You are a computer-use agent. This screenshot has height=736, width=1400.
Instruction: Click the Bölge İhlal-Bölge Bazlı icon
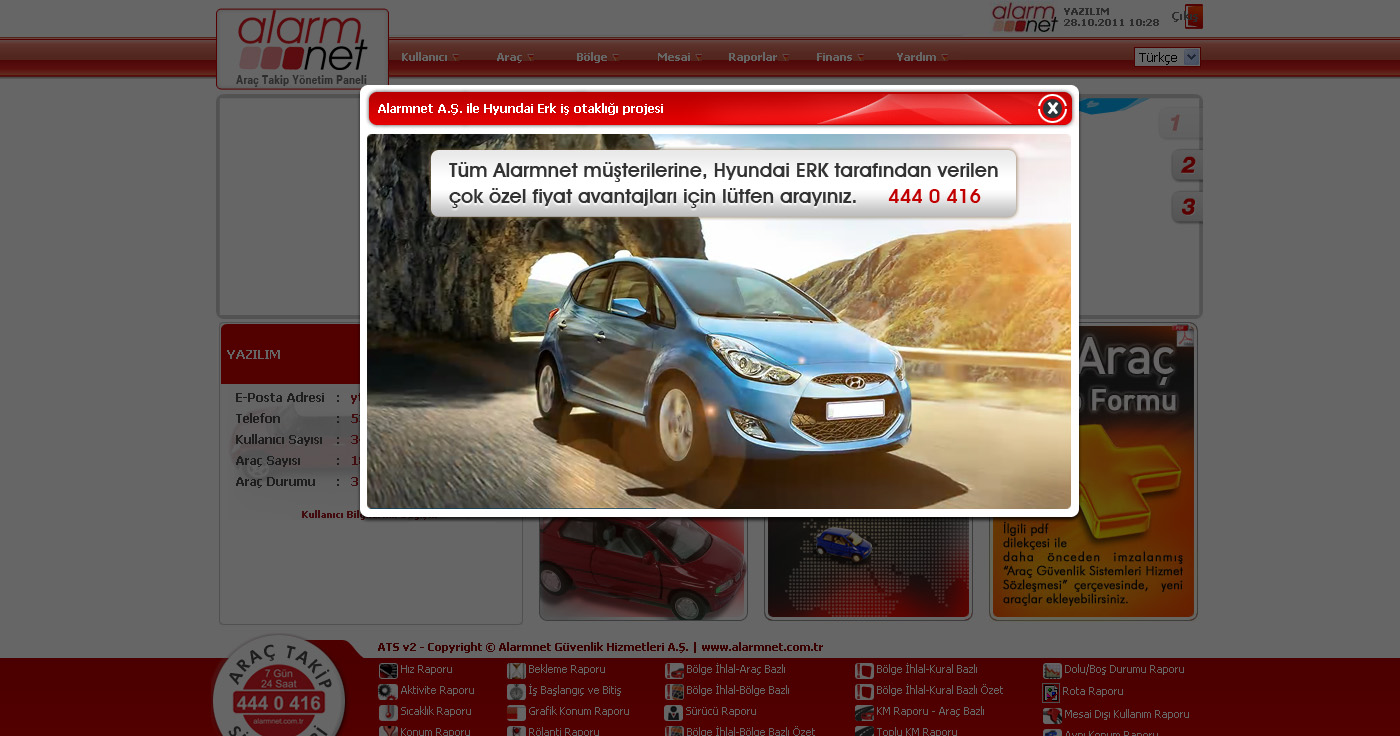(674, 691)
